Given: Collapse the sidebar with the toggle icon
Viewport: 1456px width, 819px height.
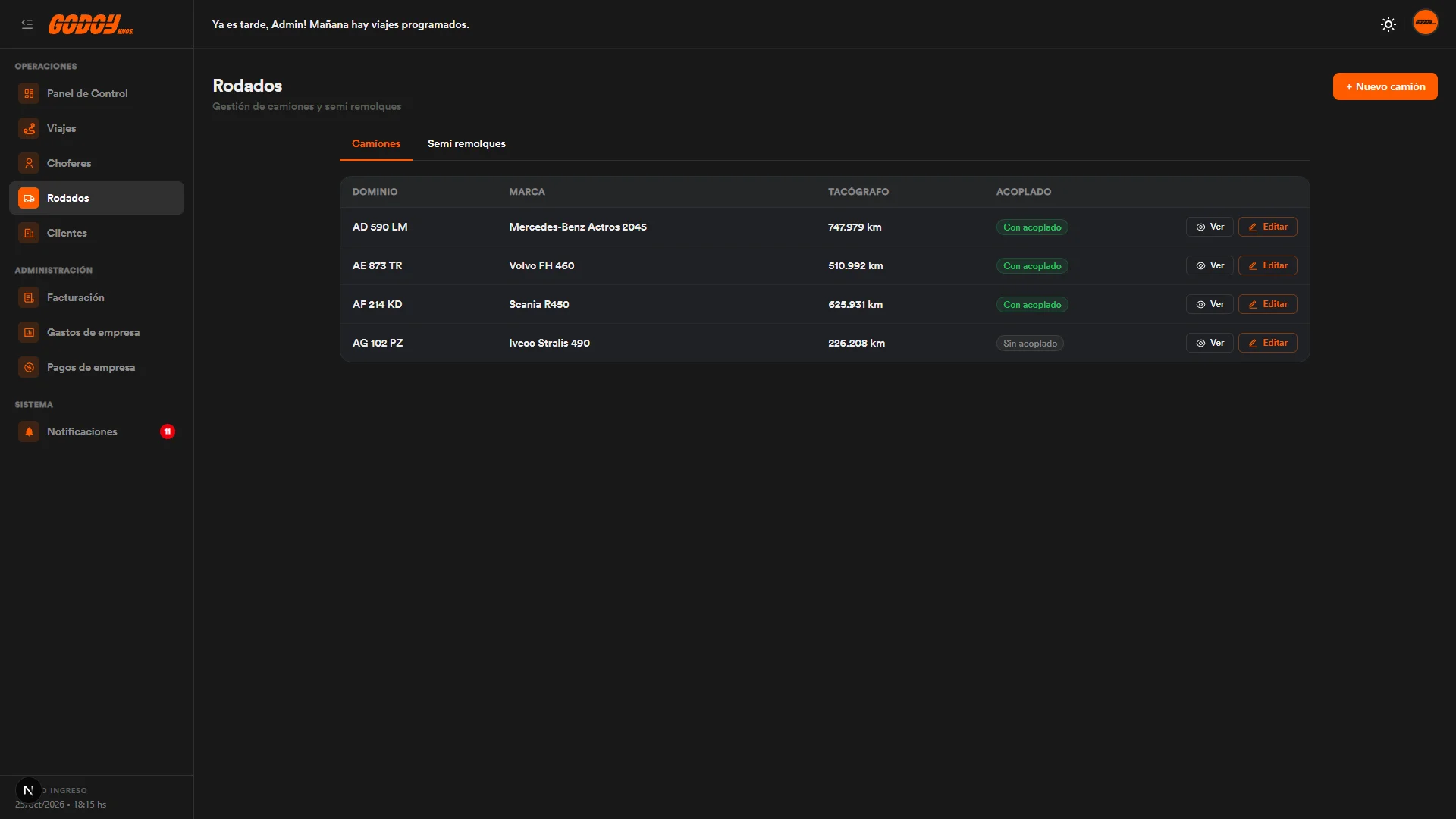Looking at the screenshot, I should pos(27,24).
